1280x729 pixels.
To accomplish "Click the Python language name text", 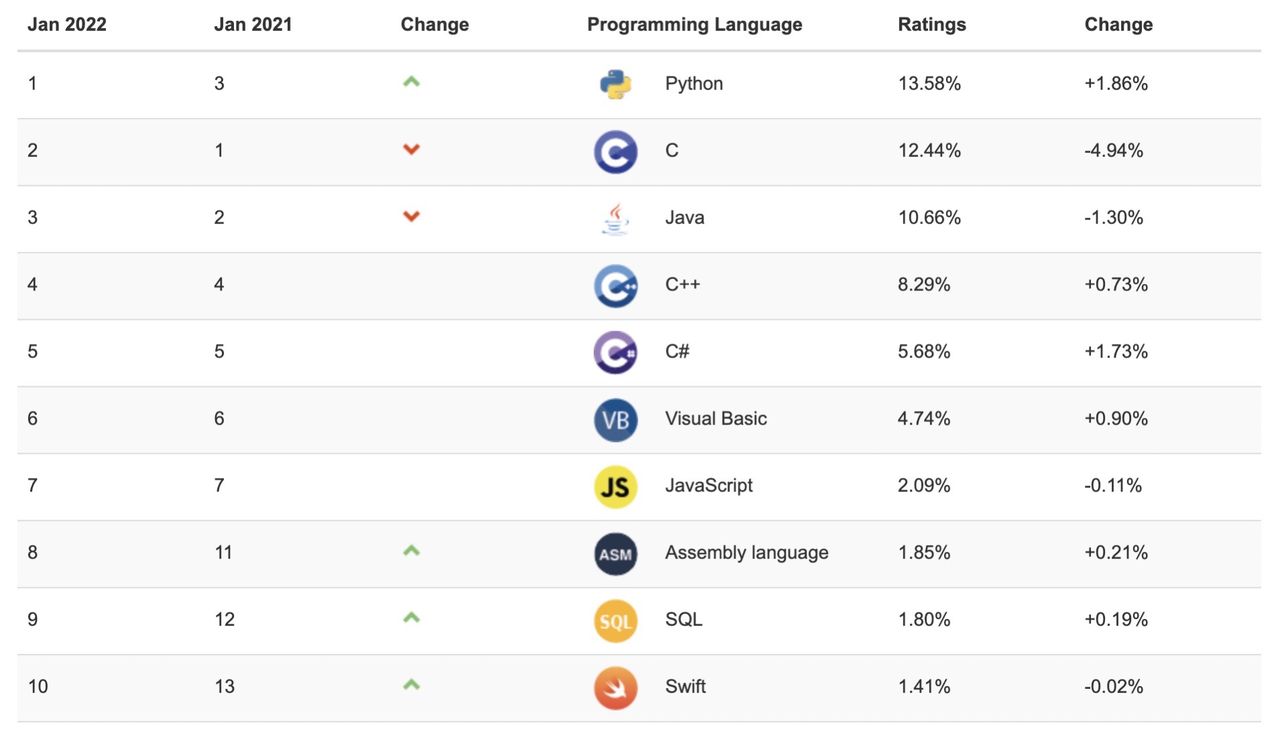I will coord(693,83).
